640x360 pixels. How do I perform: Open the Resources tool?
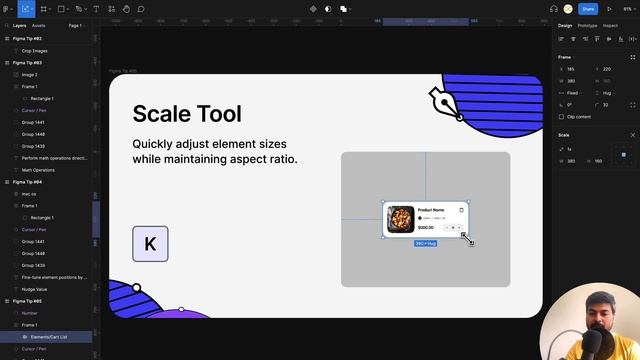(111, 9)
